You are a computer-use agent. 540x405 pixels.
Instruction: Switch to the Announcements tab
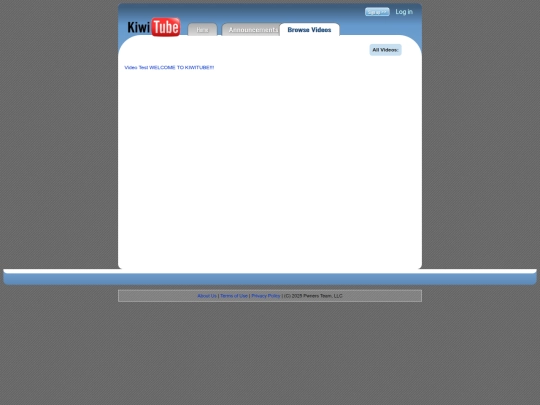[x=252, y=30]
